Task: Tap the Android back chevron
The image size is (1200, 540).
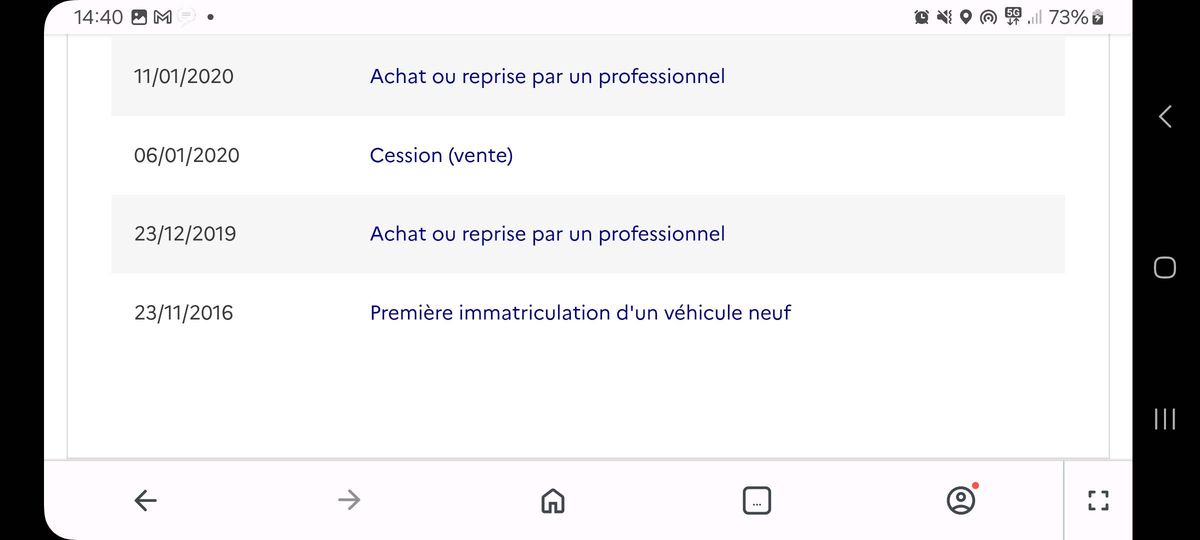Action: [x=1164, y=117]
